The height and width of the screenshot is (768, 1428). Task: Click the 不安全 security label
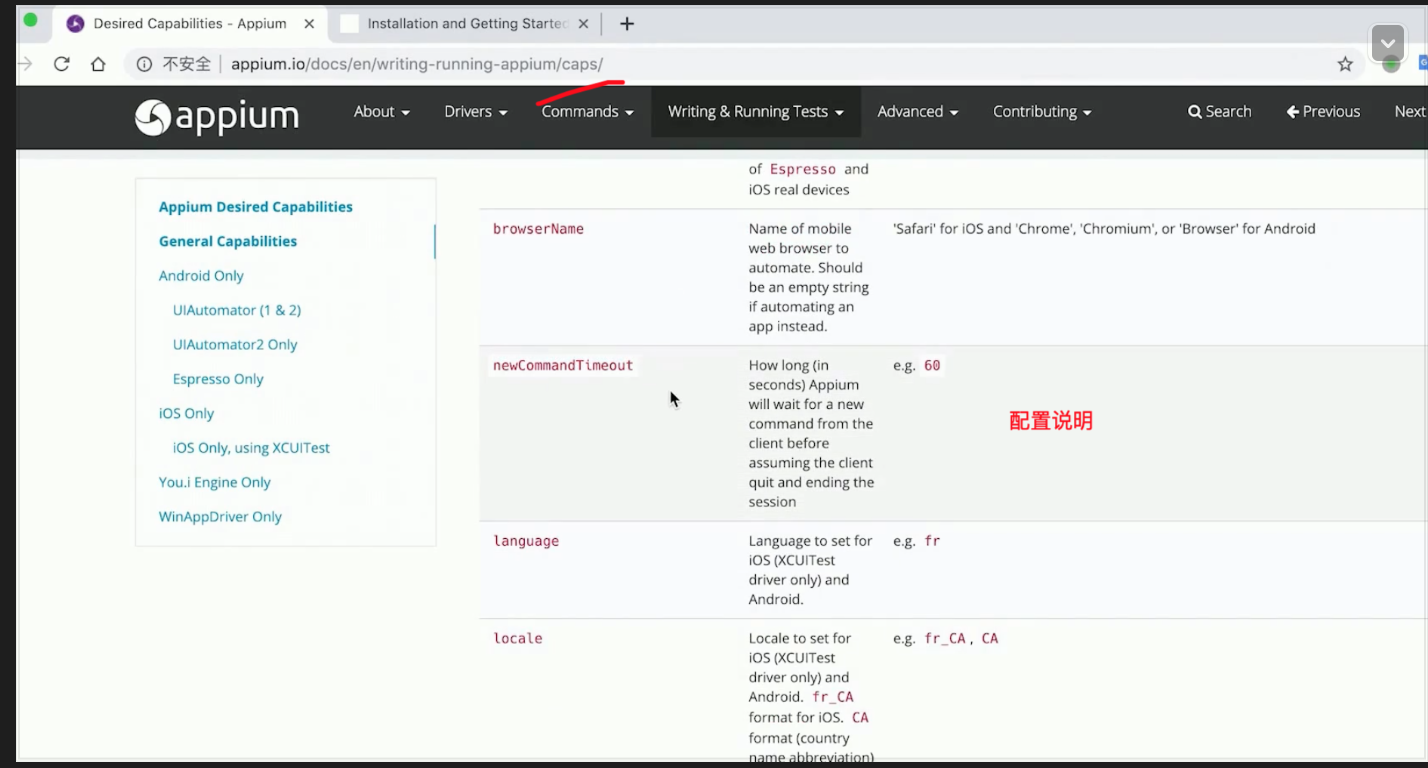[187, 64]
